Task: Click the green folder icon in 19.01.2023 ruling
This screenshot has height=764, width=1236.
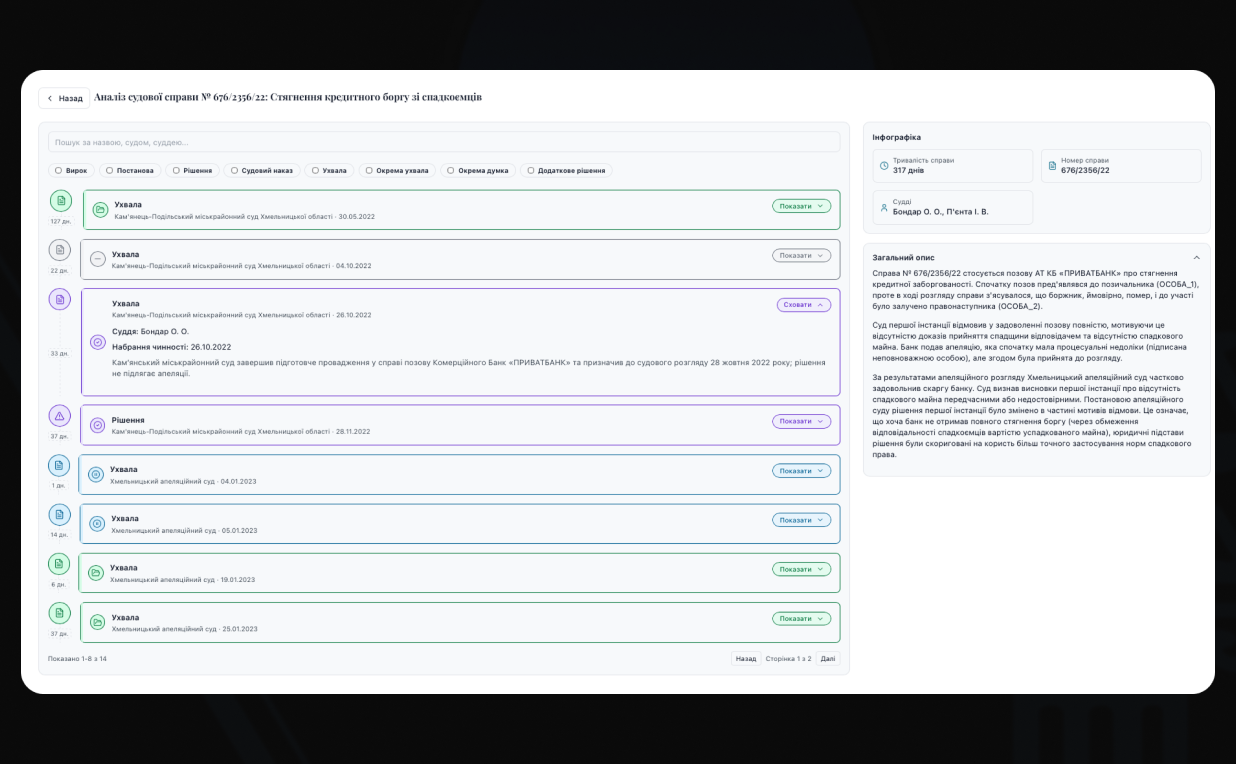Action: (x=97, y=573)
